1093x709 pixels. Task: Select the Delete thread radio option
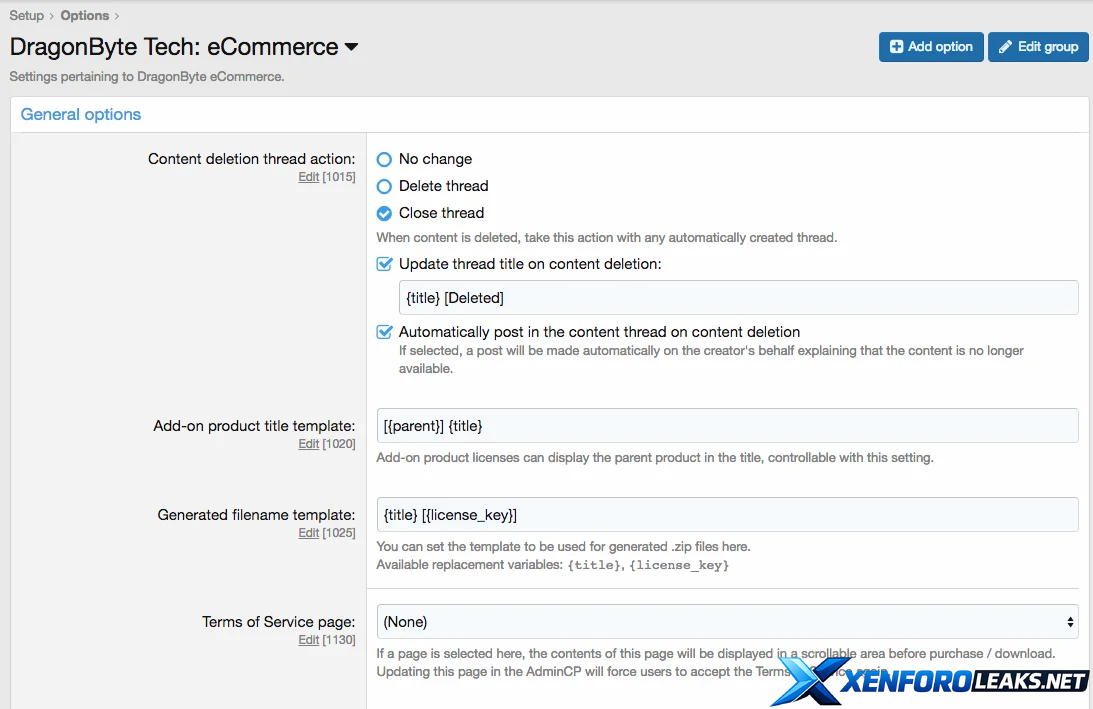(384, 186)
